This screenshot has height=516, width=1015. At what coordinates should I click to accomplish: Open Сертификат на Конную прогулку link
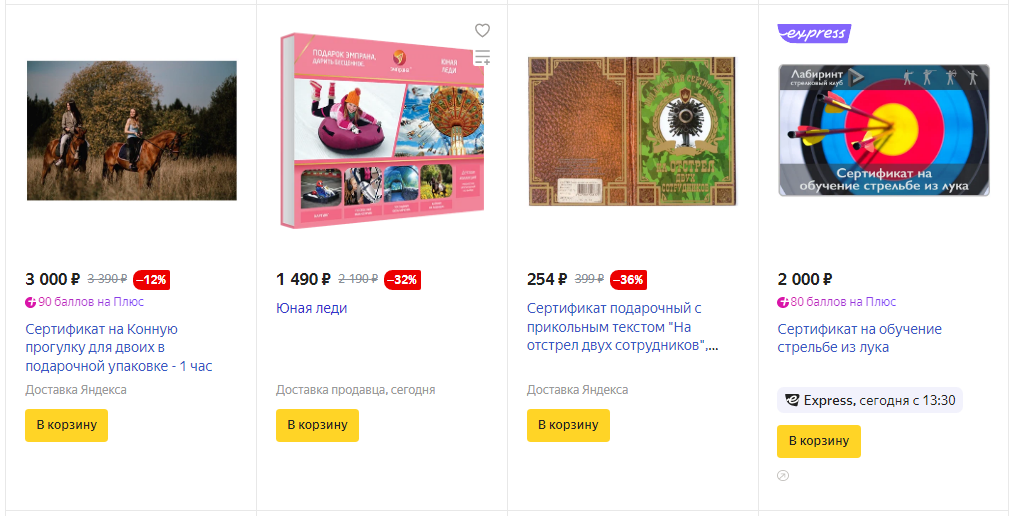(x=119, y=348)
